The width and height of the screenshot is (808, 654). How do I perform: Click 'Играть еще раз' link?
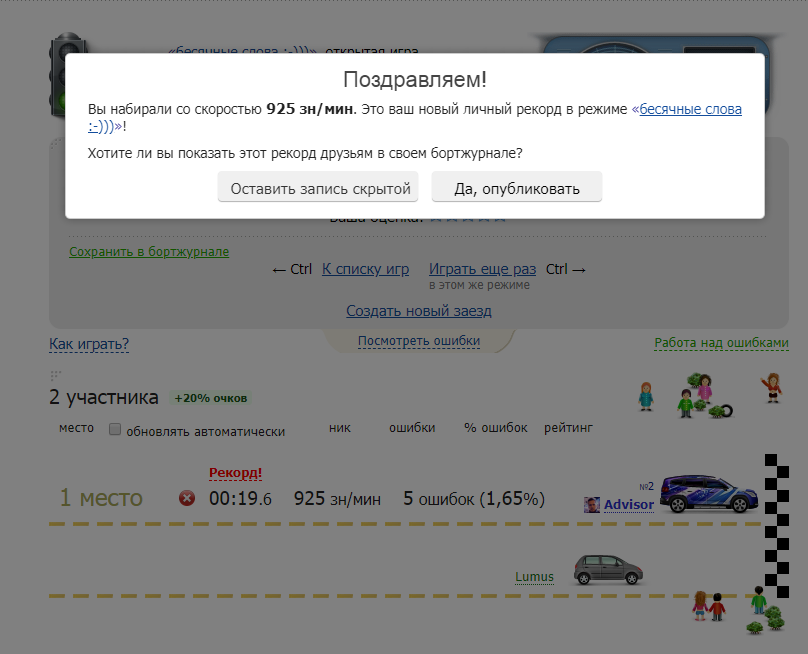(x=482, y=269)
